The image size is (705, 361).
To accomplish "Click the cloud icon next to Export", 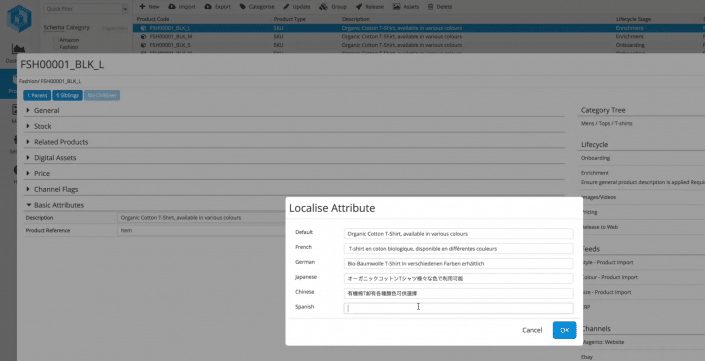I will [x=208, y=7].
